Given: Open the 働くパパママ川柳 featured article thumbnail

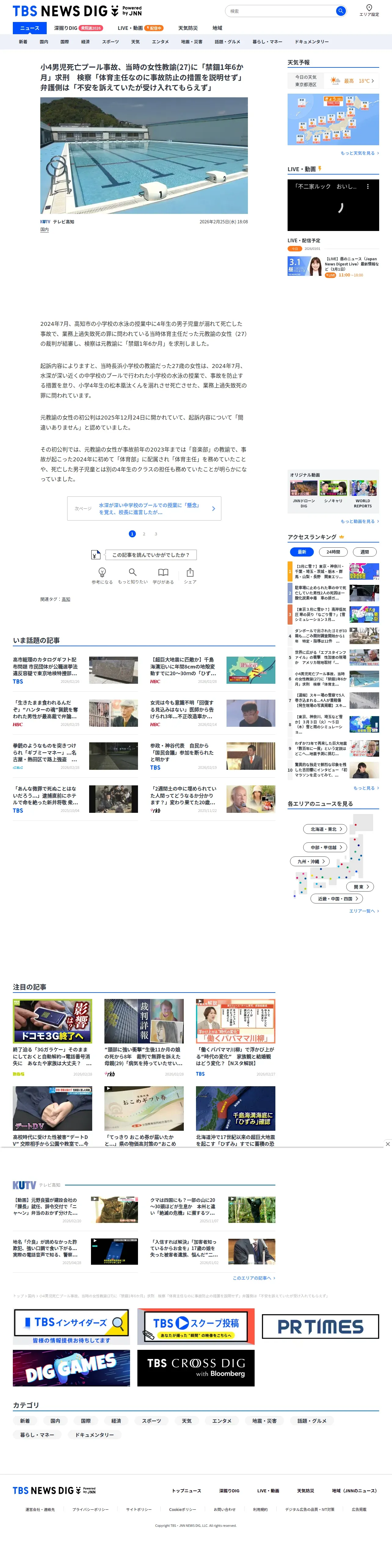Looking at the screenshot, I should pyautogui.click(x=236, y=1022).
